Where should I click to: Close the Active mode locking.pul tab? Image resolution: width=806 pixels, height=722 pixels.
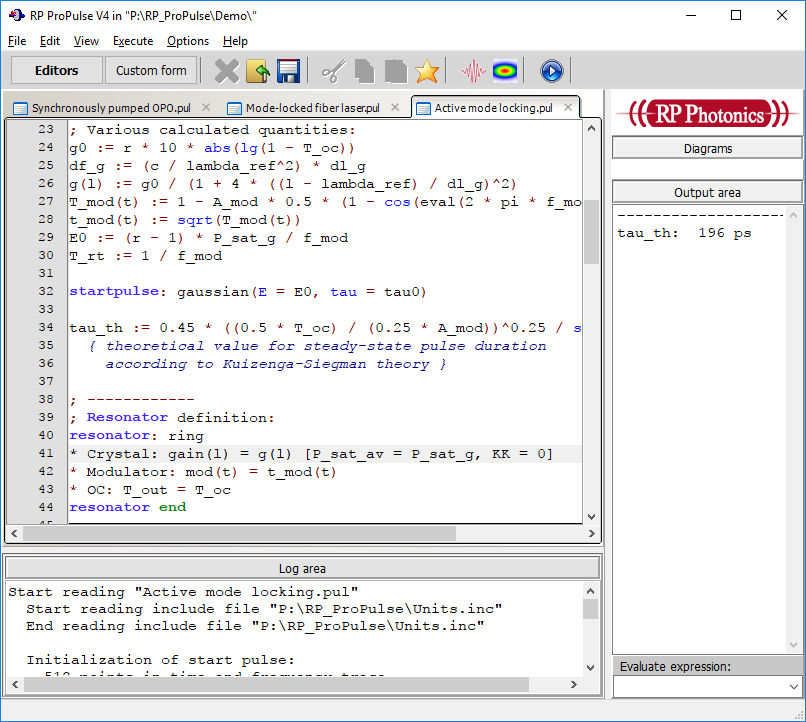(x=568, y=107)
